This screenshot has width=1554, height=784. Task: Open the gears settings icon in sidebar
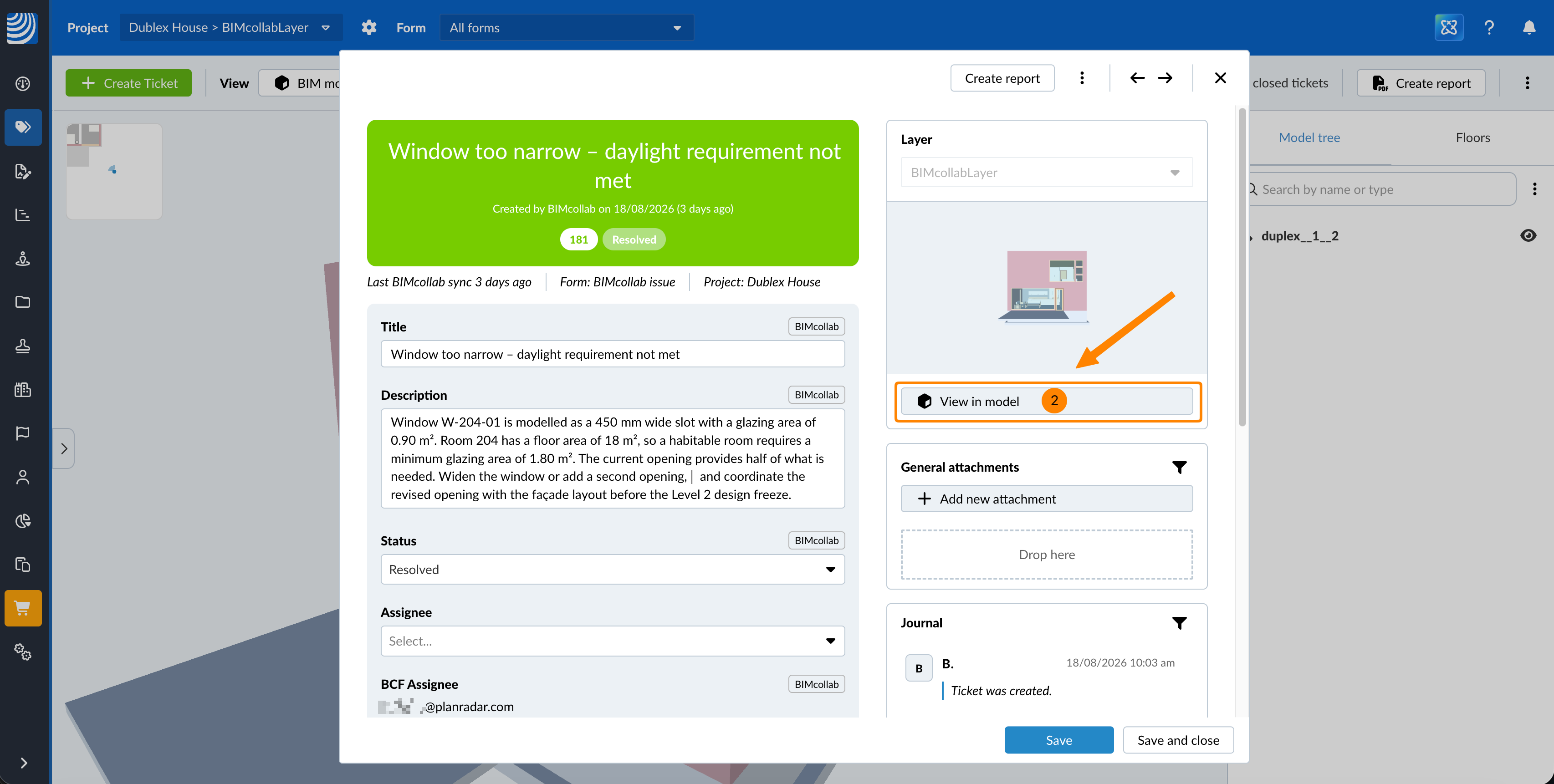(23, 652)
